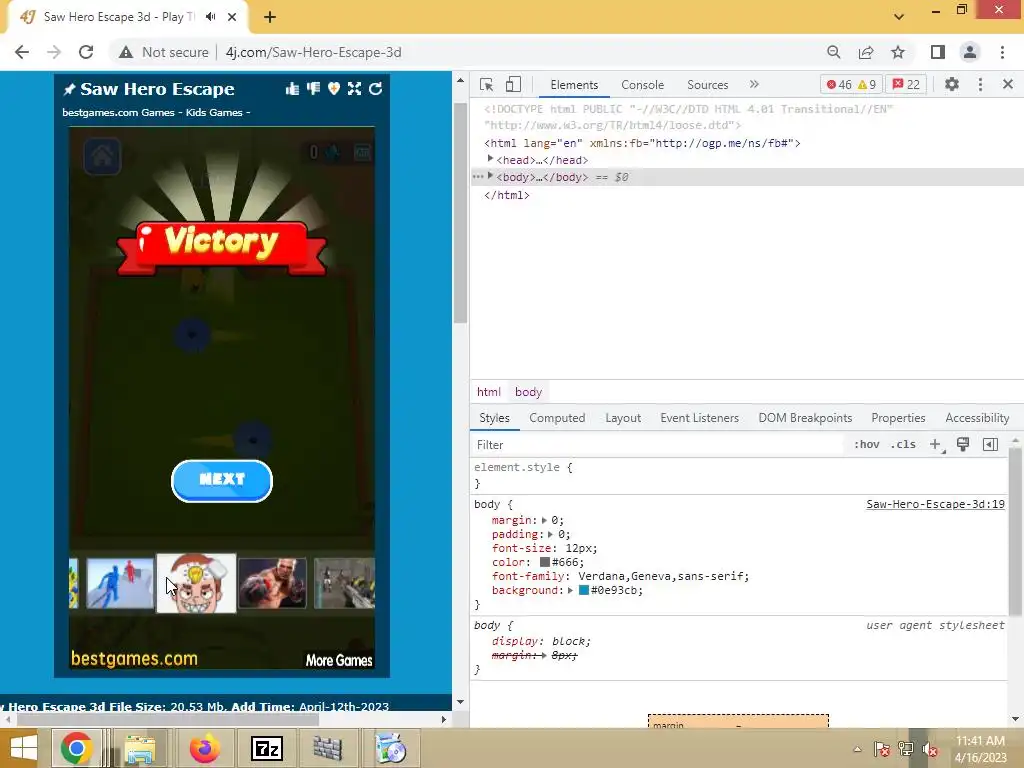Click the #0e93cb background color swatch
1024x768 pixels.
[584, 590]
